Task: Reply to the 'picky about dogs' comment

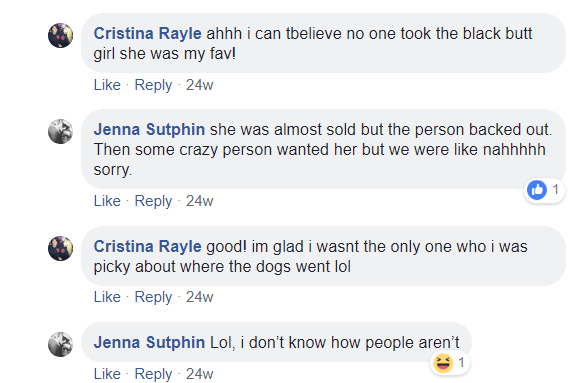Action: coord(153,297)
